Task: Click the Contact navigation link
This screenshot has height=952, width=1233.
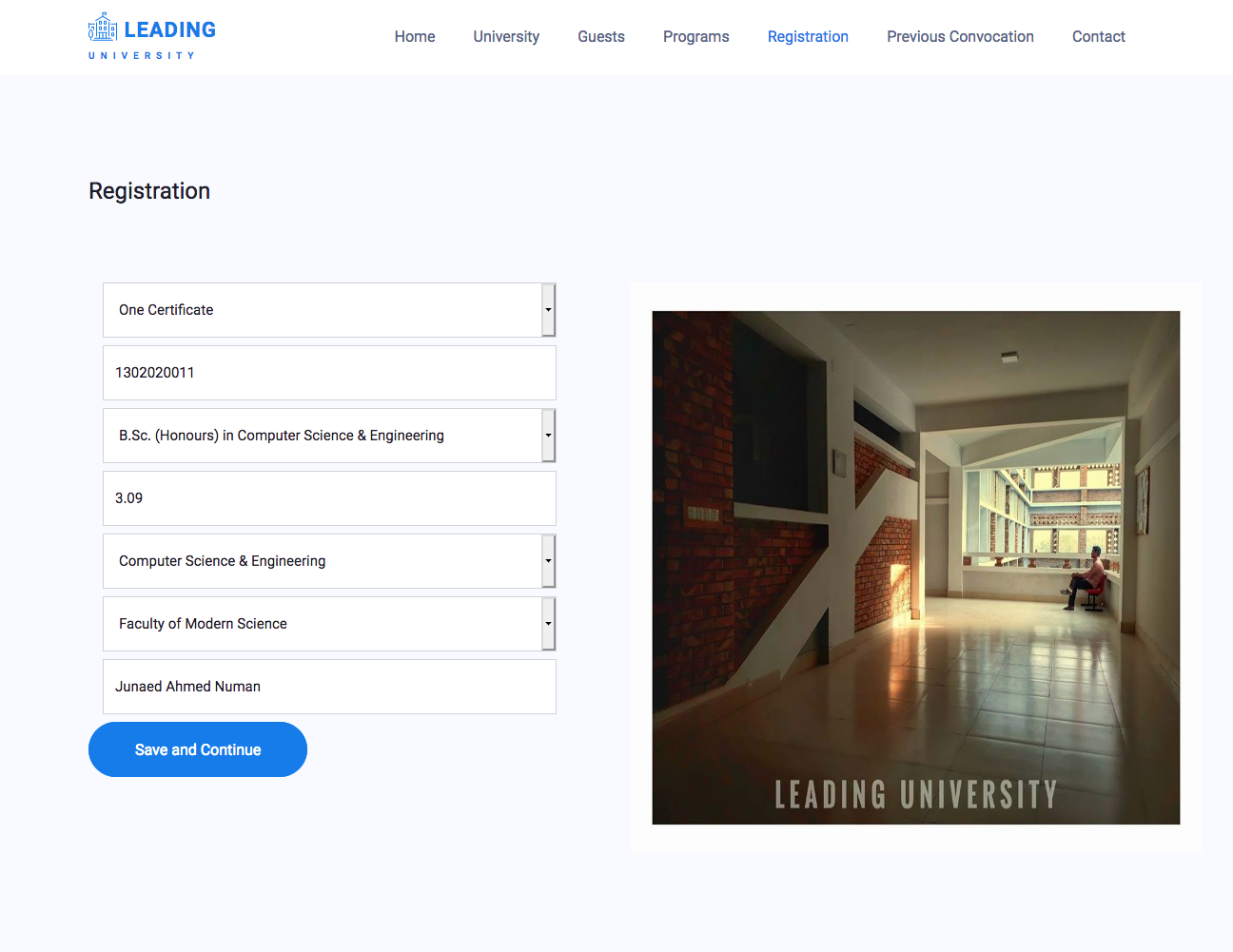Action: tap(1098, 36)
